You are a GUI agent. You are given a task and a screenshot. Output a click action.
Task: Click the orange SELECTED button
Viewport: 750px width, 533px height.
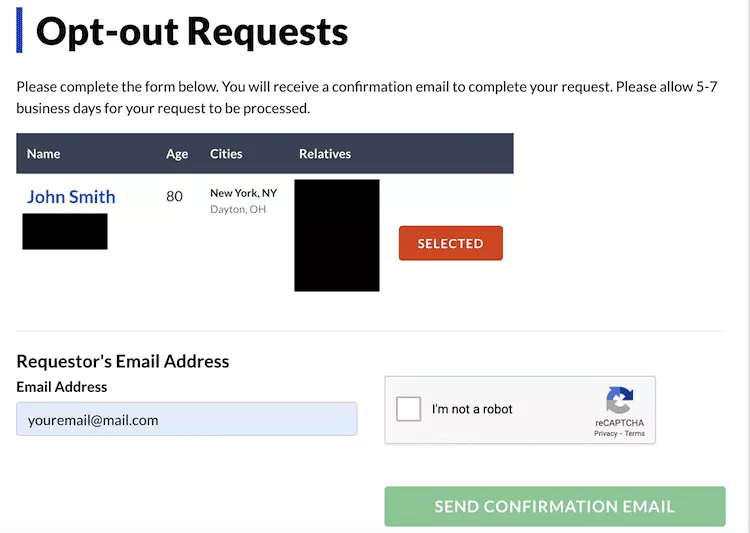pyautogui.click(x=451, y=243)
